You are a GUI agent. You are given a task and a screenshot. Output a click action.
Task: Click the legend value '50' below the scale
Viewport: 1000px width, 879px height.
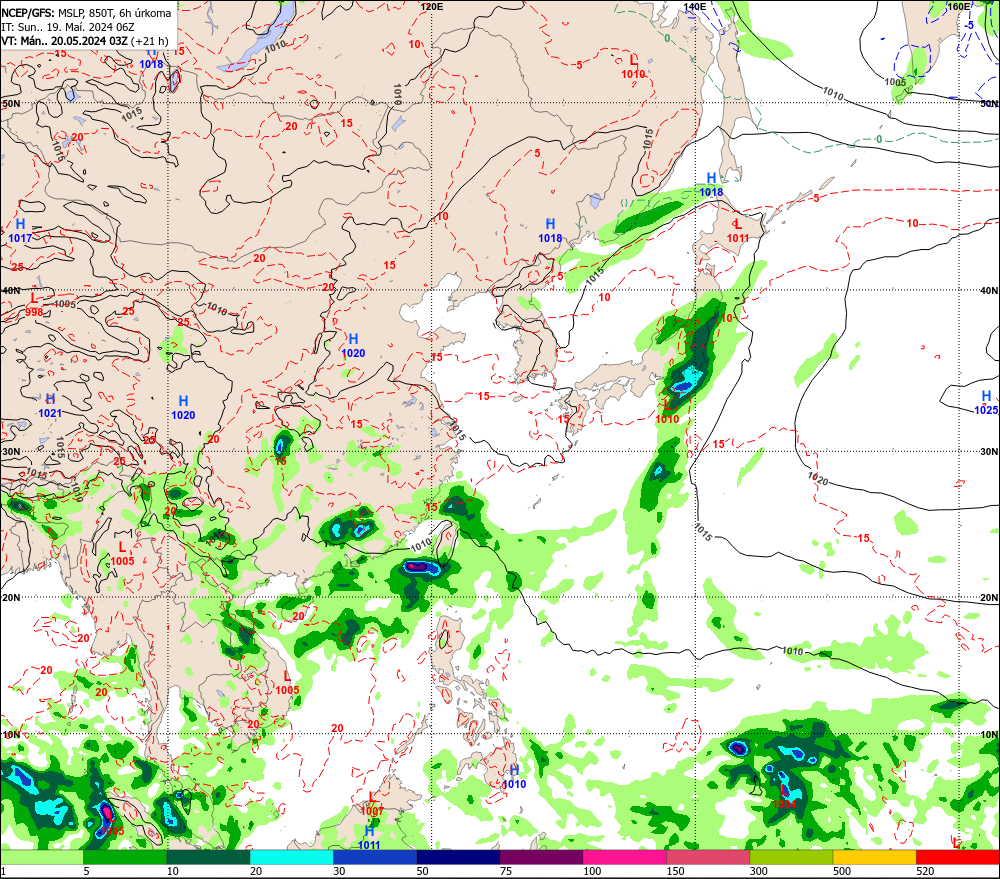422,871
